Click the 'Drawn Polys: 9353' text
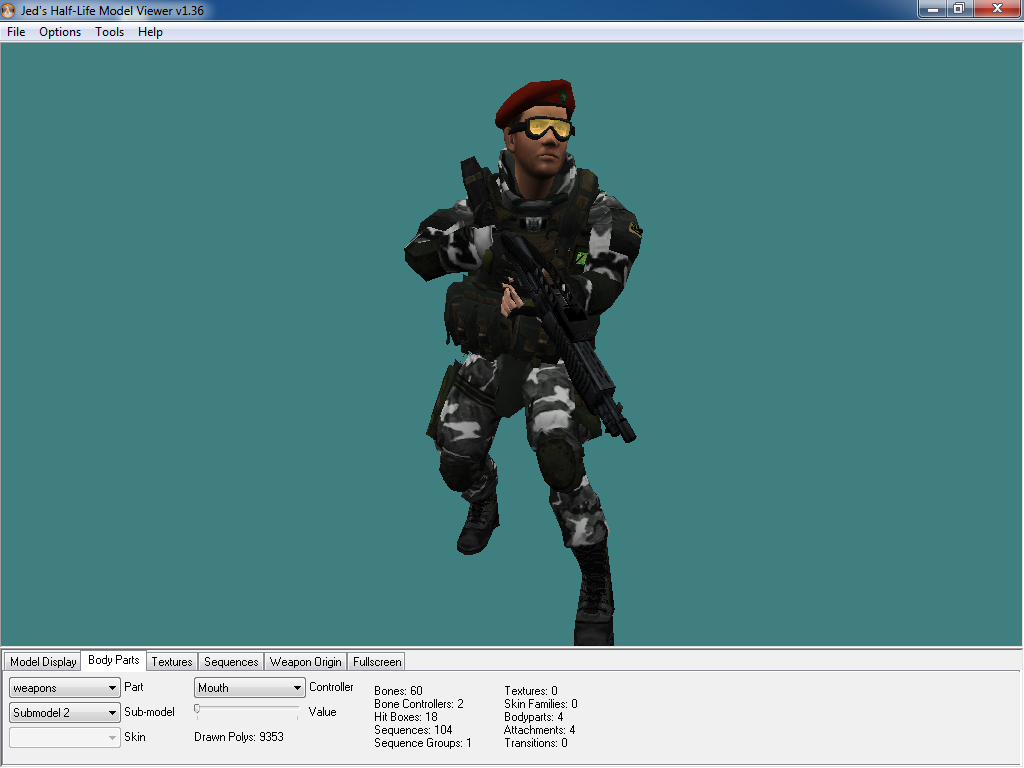Screen dimensions: 1024x768 click(x=239, y=737)
